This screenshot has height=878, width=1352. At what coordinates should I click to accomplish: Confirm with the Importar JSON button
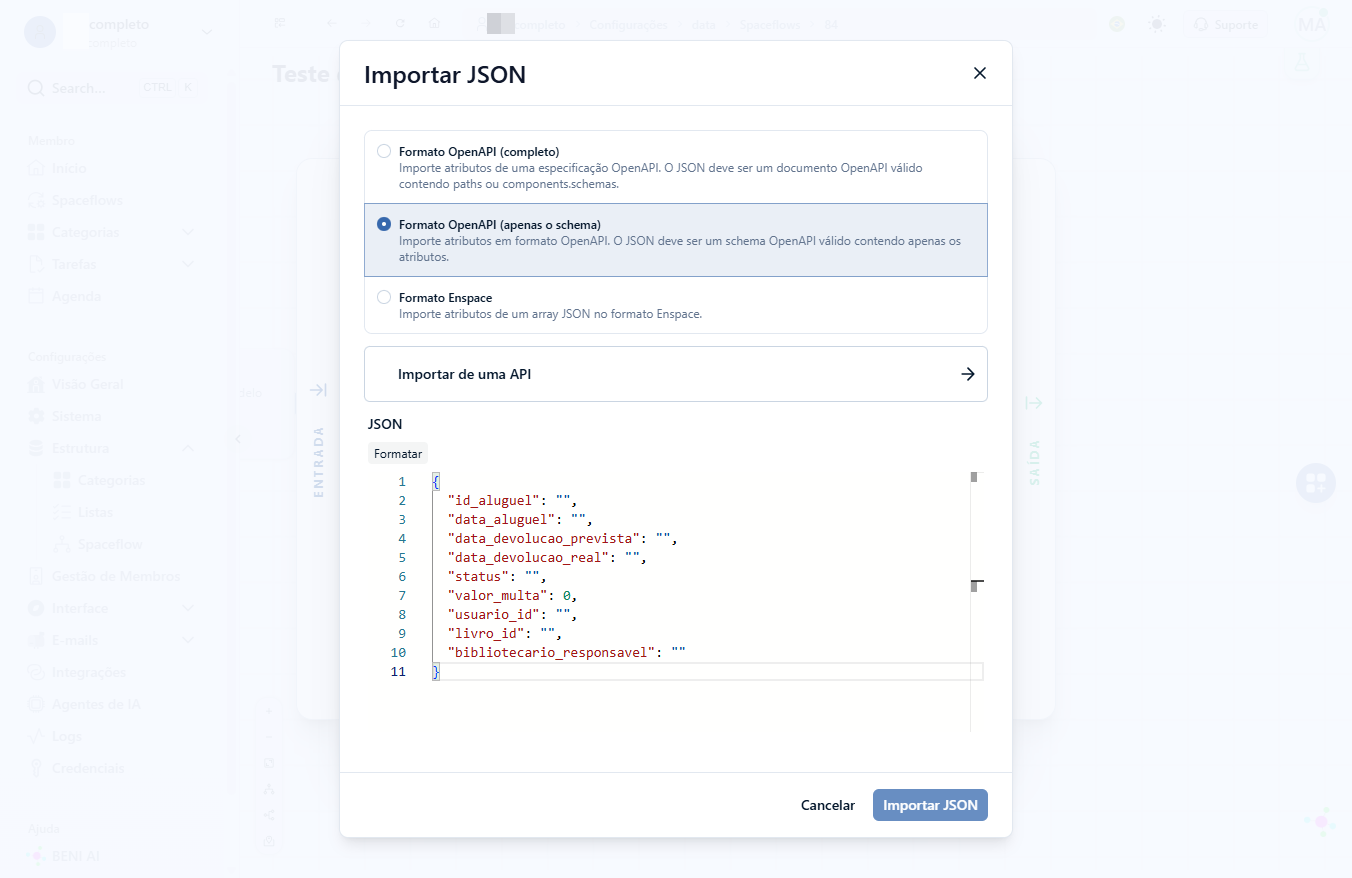click(x=930, y=805)
